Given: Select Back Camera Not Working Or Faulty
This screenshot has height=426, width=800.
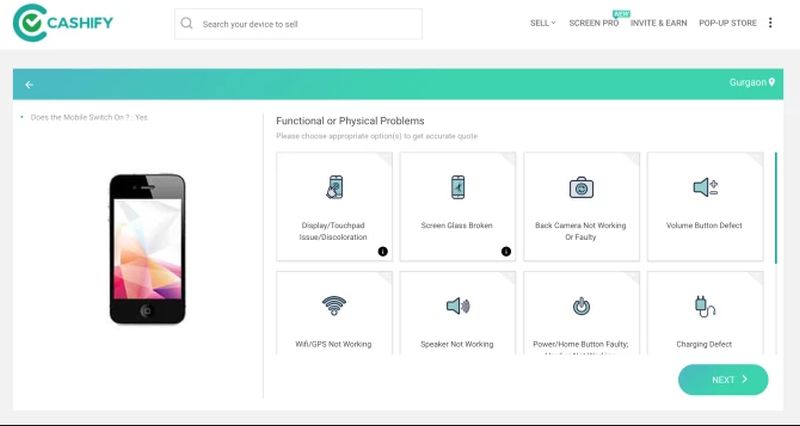Looking at the screenshot, I should coord(581,207).
